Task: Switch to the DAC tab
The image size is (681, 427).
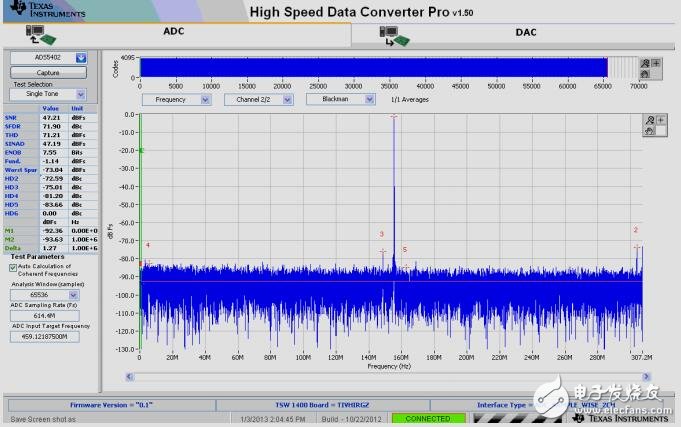Action: click(525, 32)
